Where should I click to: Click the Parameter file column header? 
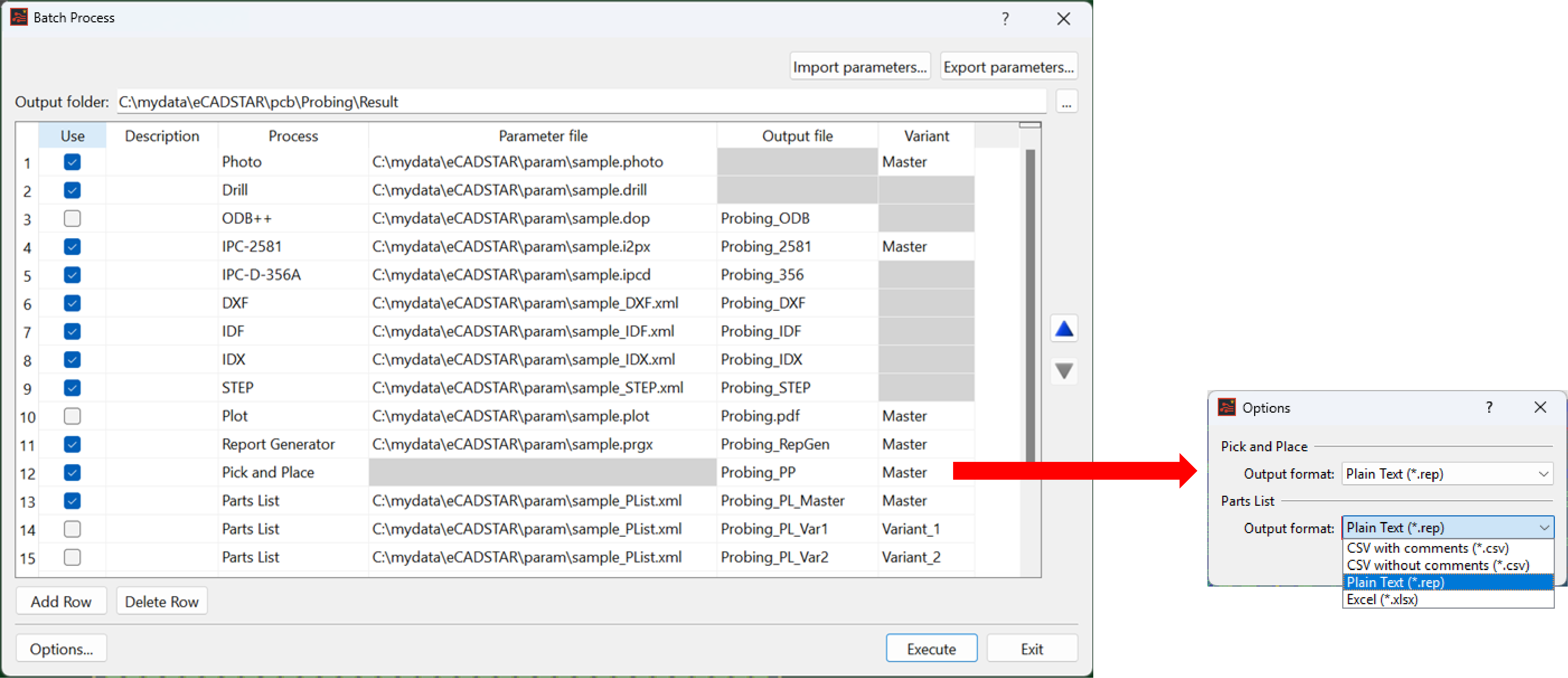pyautogui.click(x=542, y=136)
